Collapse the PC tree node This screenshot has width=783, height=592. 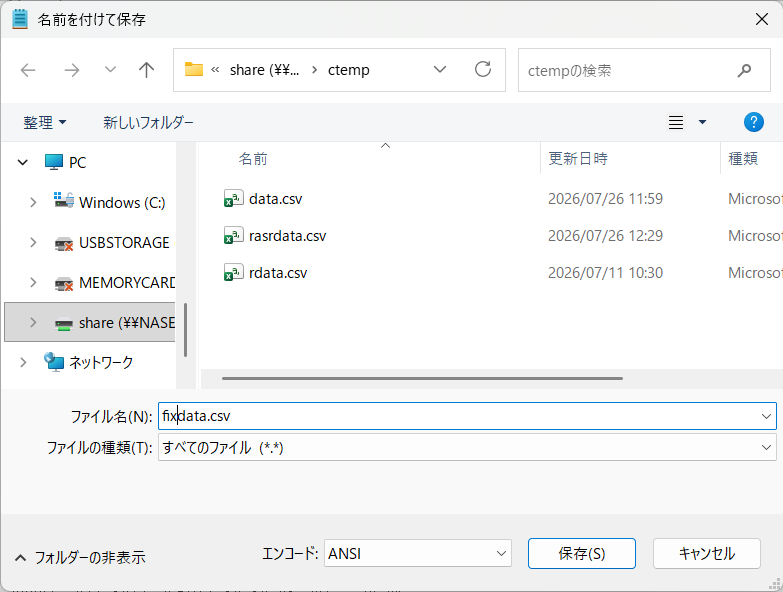22,162
